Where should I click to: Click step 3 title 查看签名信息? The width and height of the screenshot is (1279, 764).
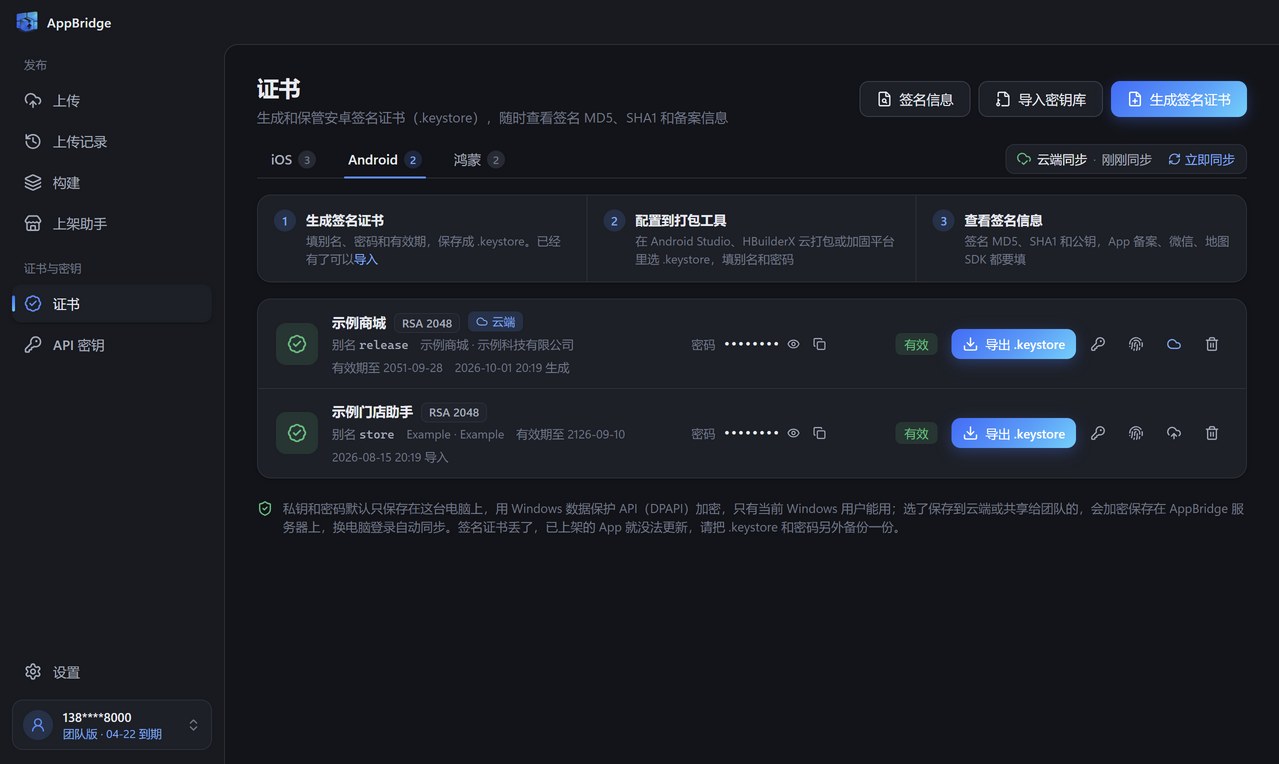tap(1003, 220)
